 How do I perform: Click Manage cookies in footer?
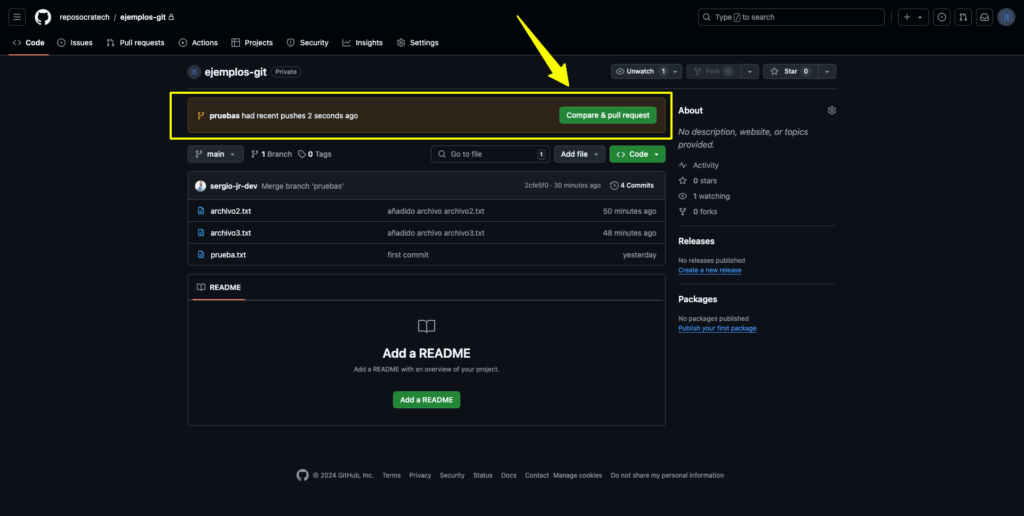577,476
